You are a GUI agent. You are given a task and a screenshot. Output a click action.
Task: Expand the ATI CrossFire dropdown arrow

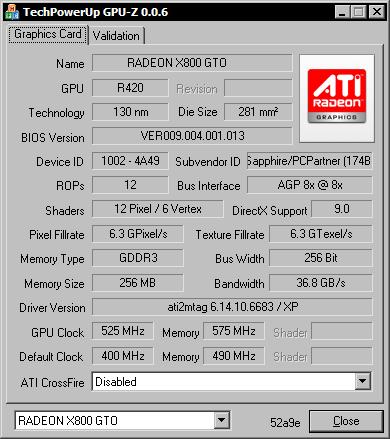(363, 381)
